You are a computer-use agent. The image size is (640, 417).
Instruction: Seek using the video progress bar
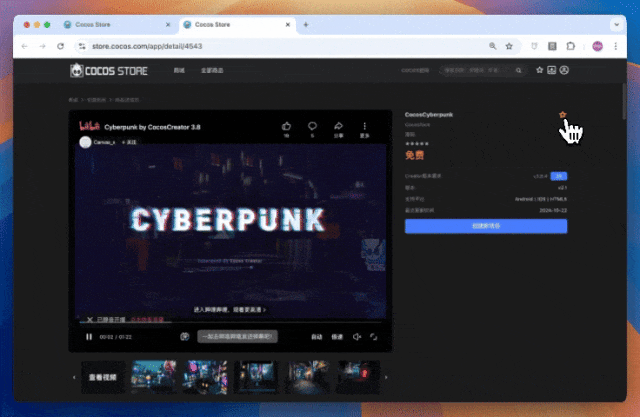[x=230, y=322]
